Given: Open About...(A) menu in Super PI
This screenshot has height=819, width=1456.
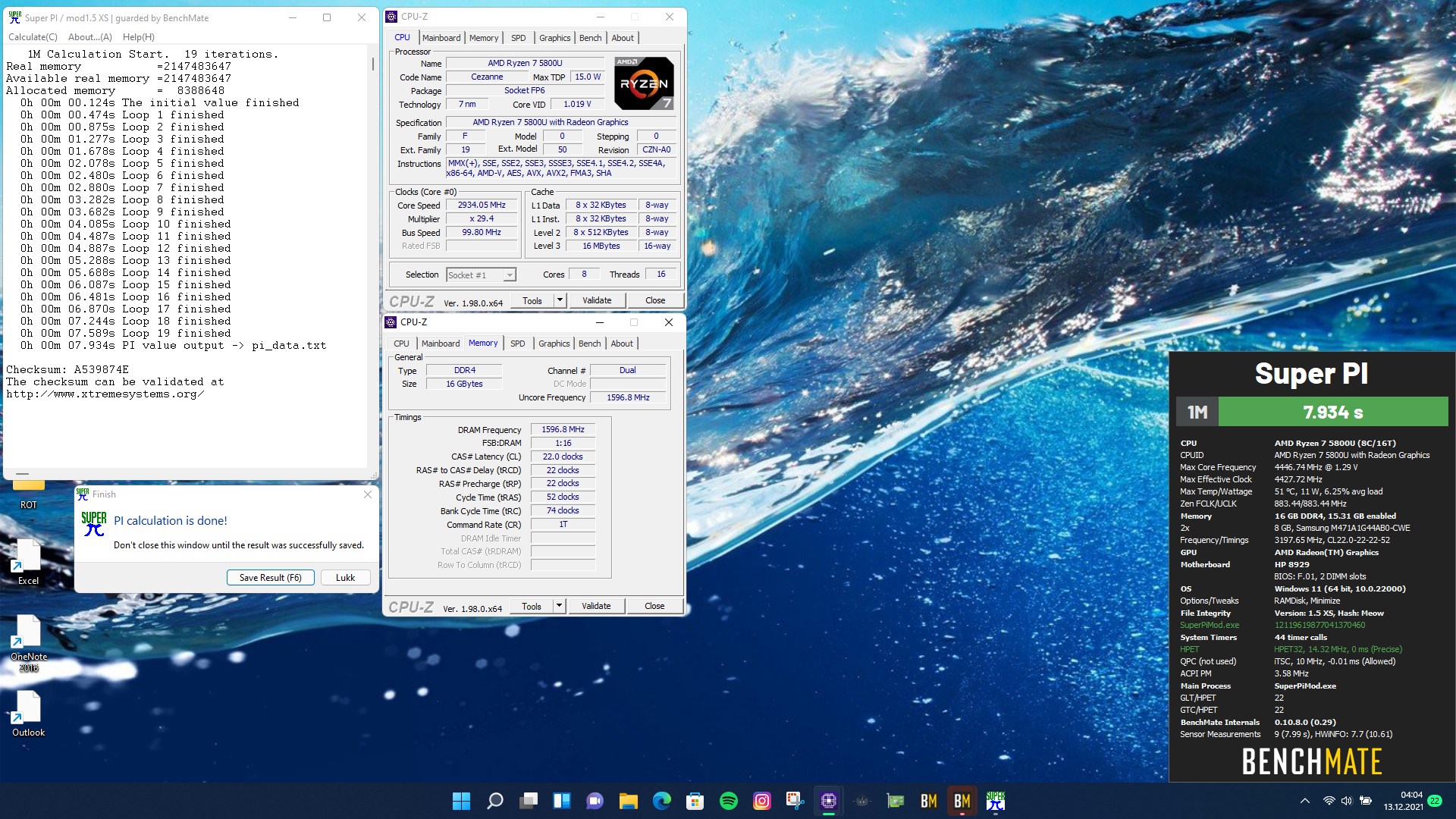Looking at the screenshot, I should pyautogui.click(x=89, y=36).
